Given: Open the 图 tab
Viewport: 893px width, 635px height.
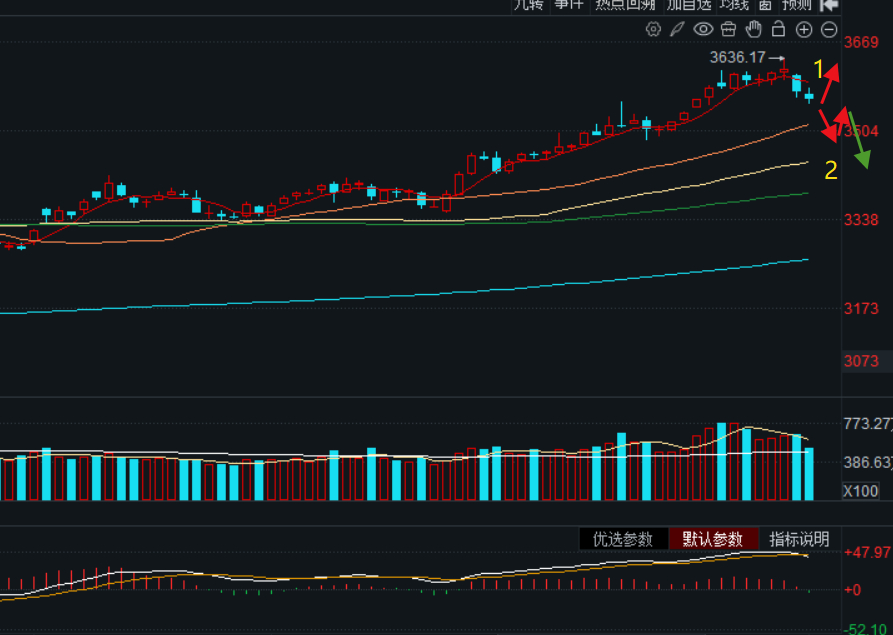Looking at the screenshot, I should tap(765, 5).
